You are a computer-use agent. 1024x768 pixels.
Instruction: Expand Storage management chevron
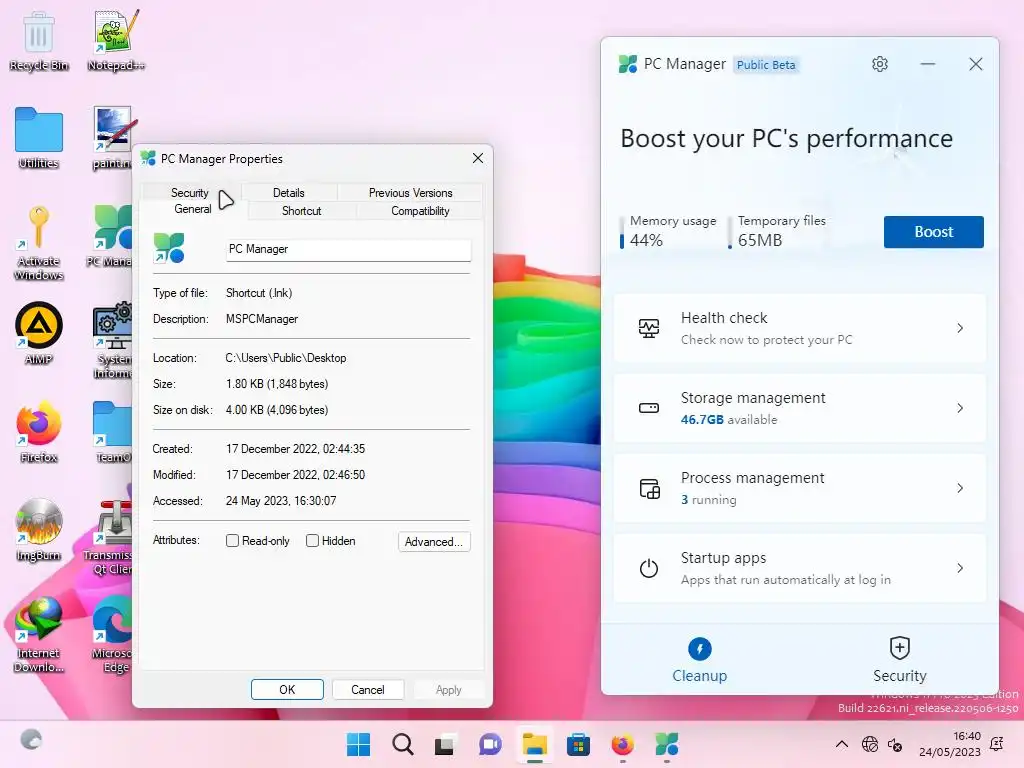960,408
